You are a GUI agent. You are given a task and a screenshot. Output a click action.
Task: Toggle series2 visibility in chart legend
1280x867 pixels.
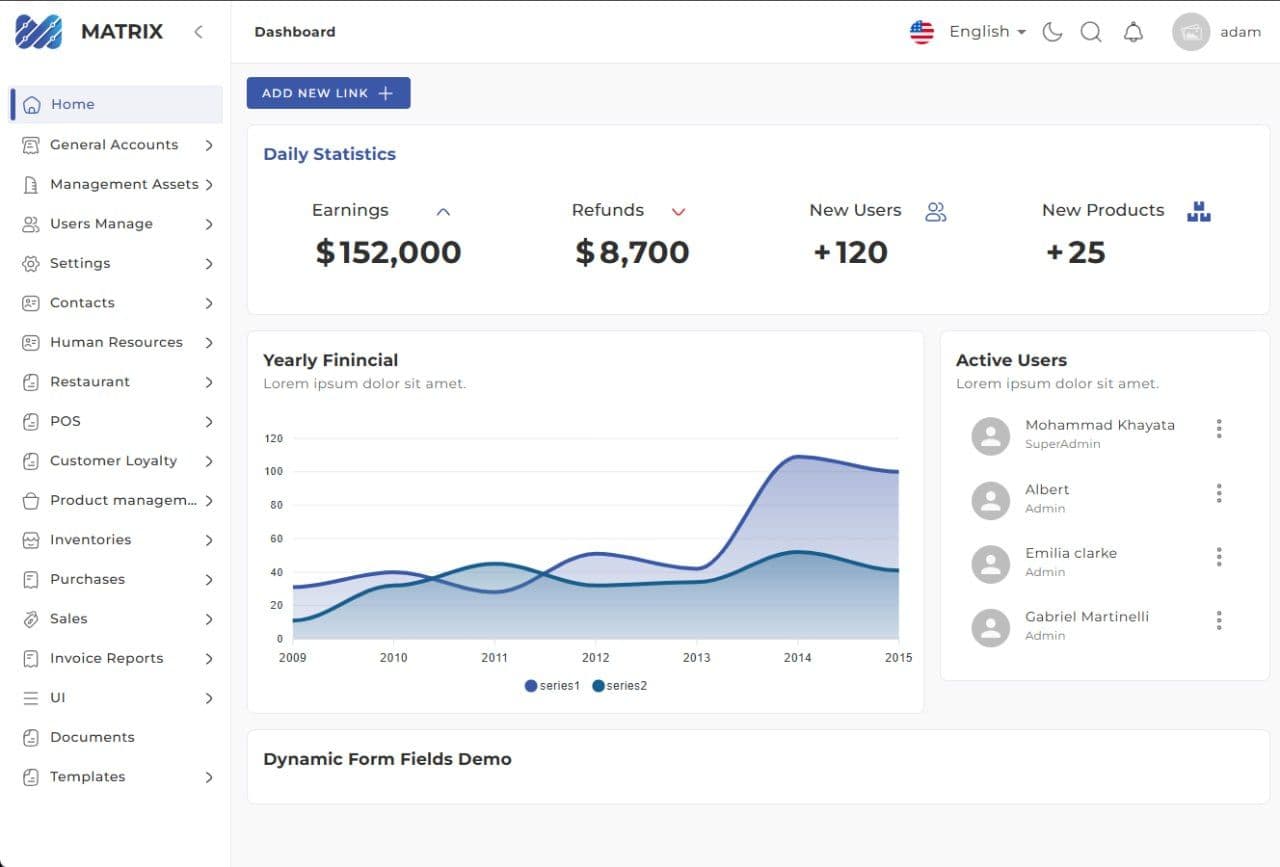click(x=620, y=686)
